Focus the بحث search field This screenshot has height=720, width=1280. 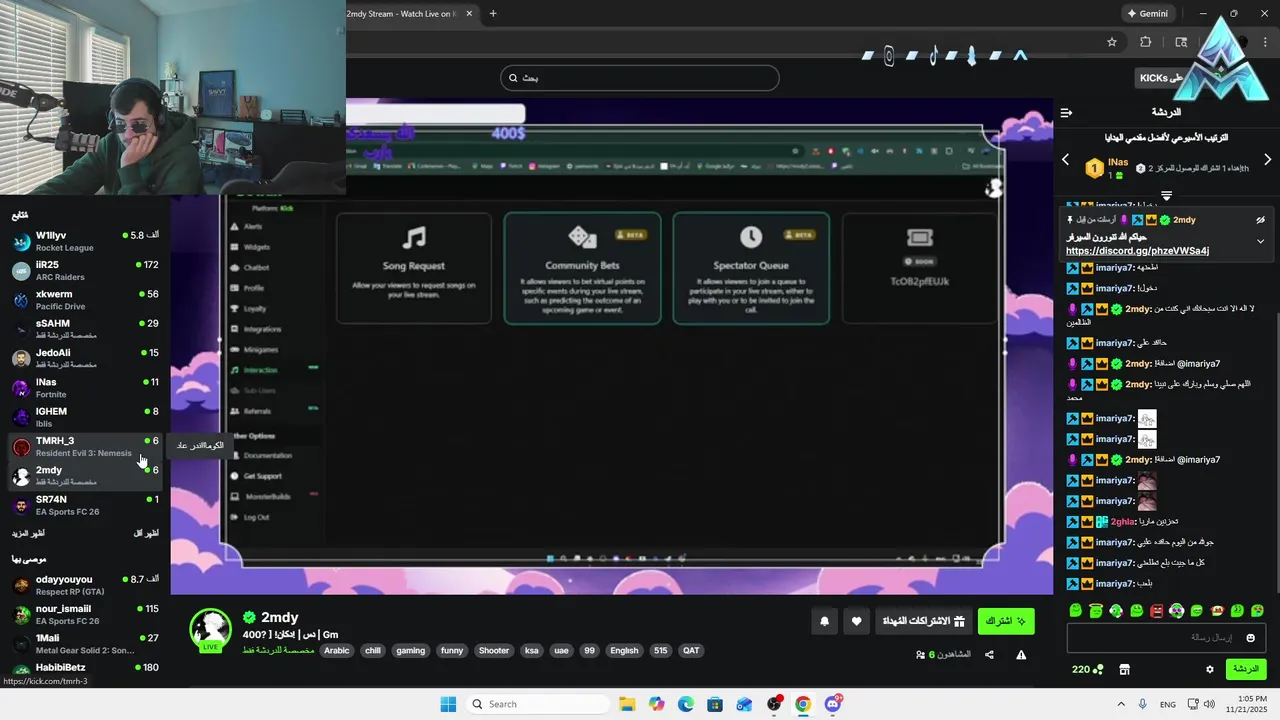pyautogui.click(x=640, y=78)
